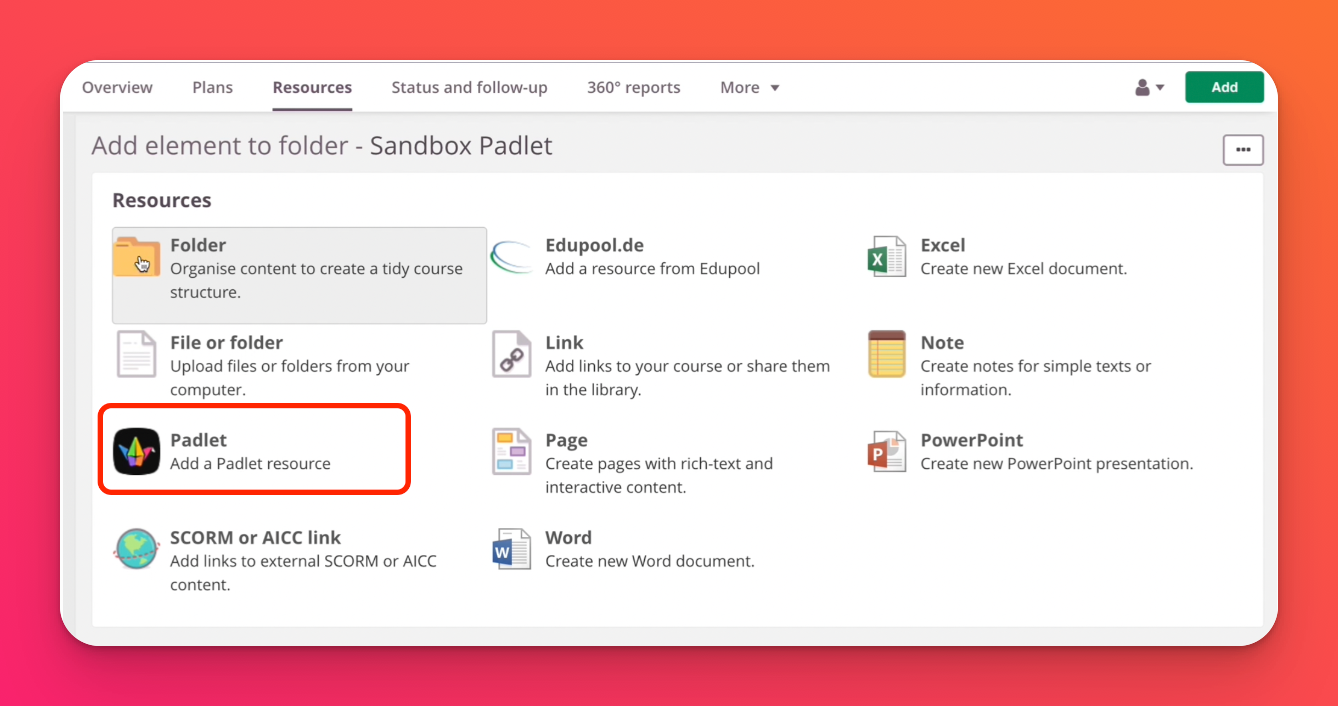Go to the Overview tab
1338x706 pixels.
pos(117,87)
